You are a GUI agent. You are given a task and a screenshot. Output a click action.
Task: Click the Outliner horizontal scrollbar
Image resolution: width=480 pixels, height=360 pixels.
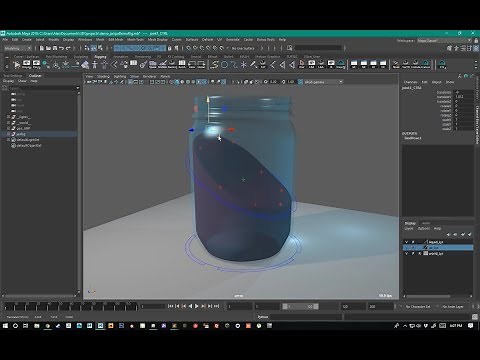click(x=40, y=296)
